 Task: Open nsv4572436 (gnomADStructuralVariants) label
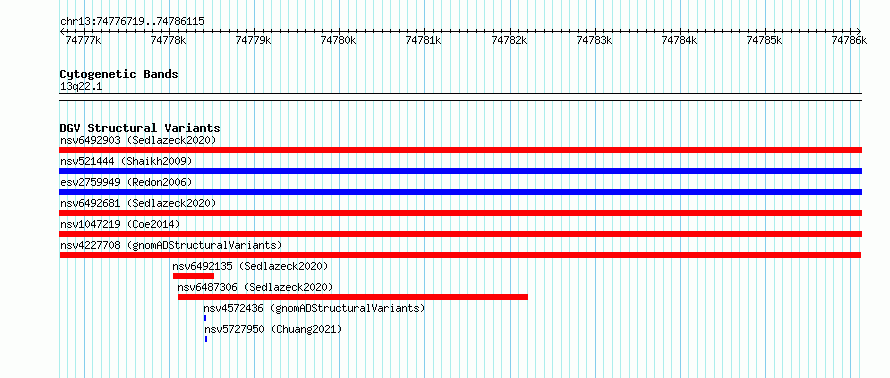click(x=314, y=308)
